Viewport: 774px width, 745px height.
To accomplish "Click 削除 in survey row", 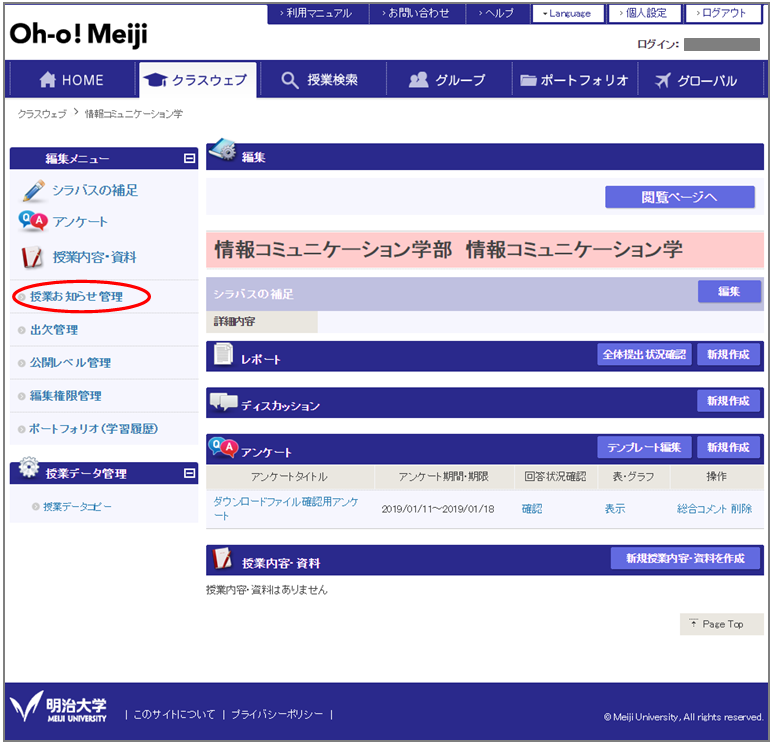I will pos(741,509).
